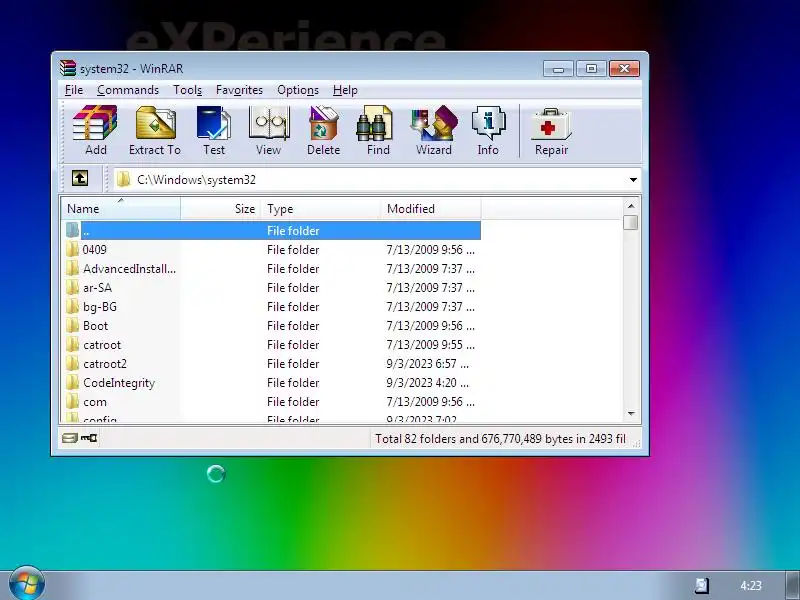Click the Test archive toolbar icon
The height and width of the screenshot is (600, 800).
[214, 123]
